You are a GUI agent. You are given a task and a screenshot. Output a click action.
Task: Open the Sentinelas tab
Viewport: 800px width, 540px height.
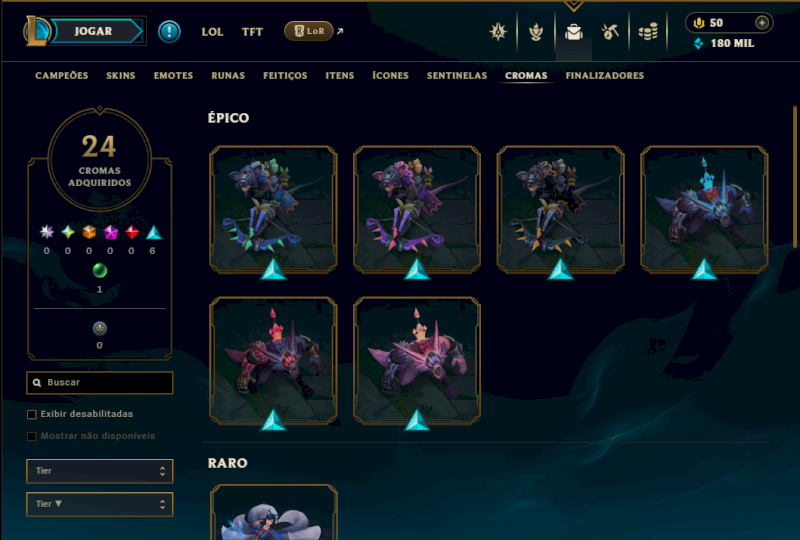point(457,76)
